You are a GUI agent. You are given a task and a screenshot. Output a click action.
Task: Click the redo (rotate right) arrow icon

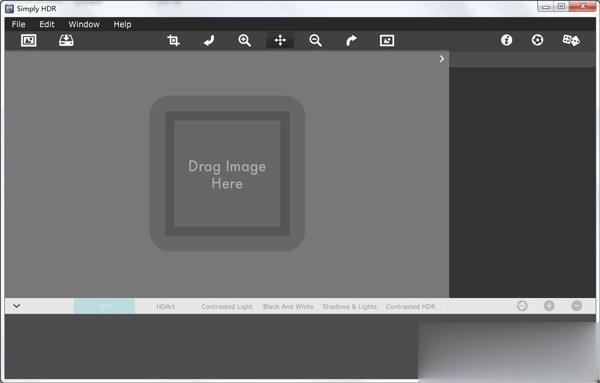[351, 40]
